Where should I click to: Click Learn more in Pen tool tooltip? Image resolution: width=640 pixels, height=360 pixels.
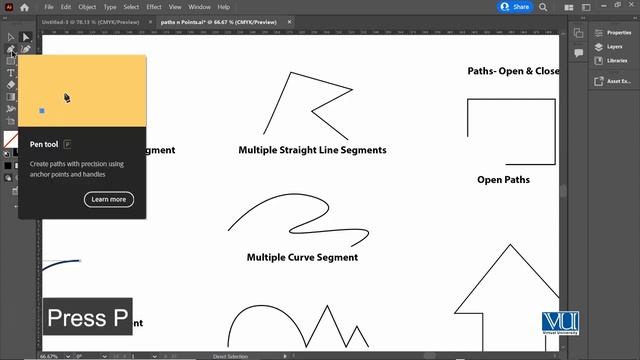109,199
